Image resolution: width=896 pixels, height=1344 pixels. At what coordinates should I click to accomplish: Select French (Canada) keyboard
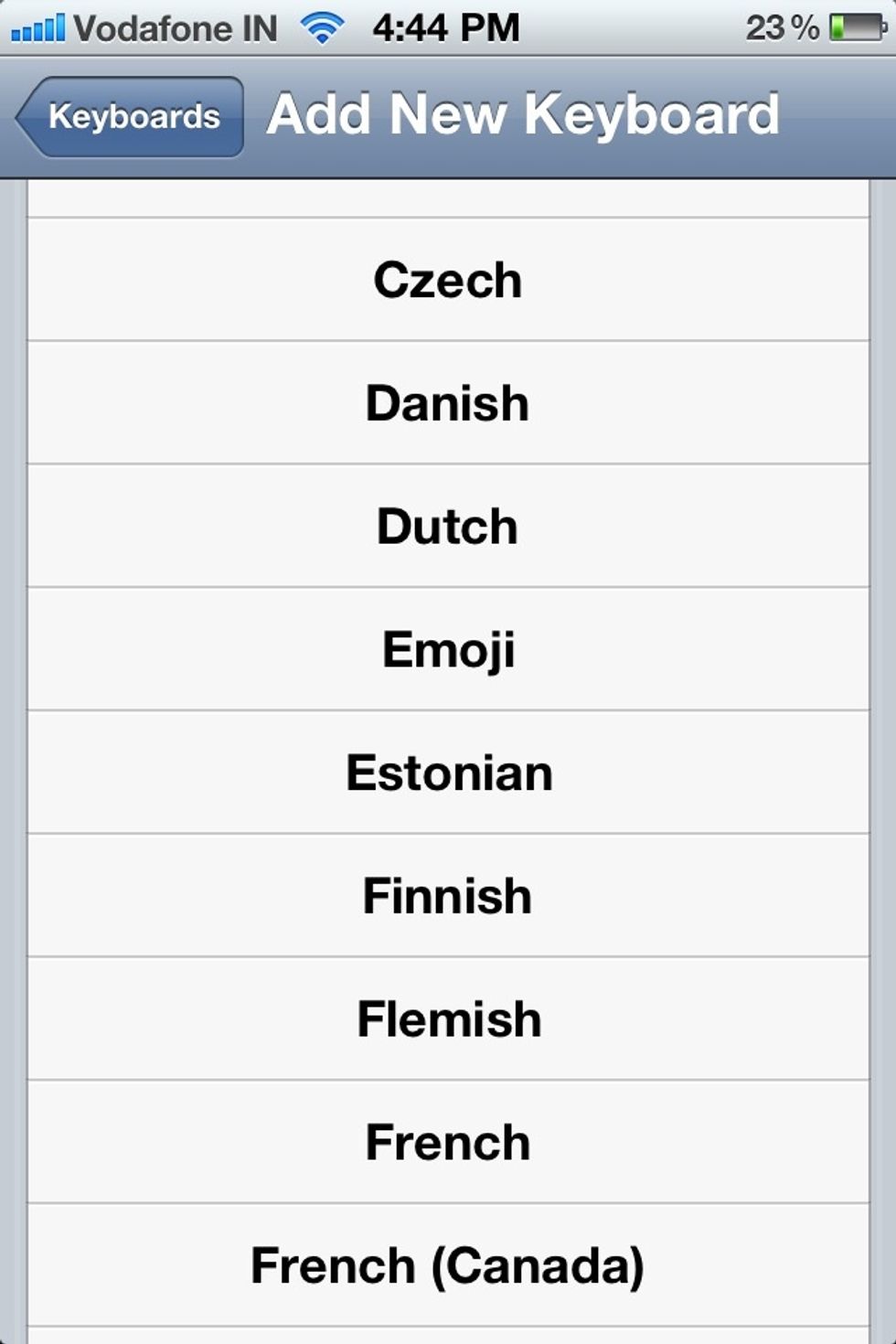448,1266
